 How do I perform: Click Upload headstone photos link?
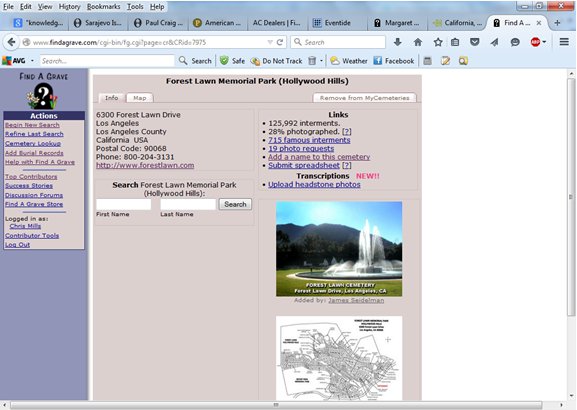point(314,184)
